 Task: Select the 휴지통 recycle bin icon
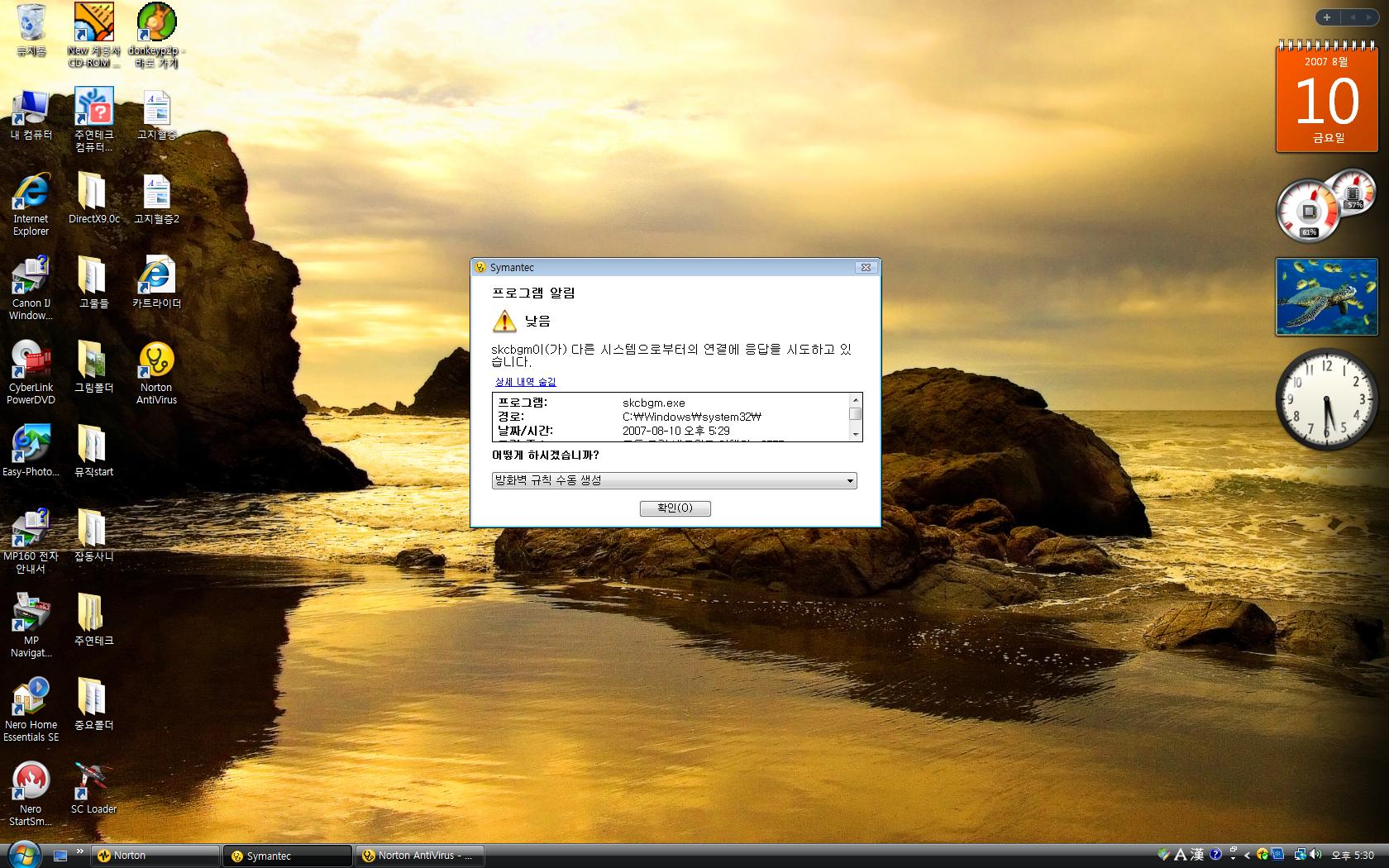[31, 31]
